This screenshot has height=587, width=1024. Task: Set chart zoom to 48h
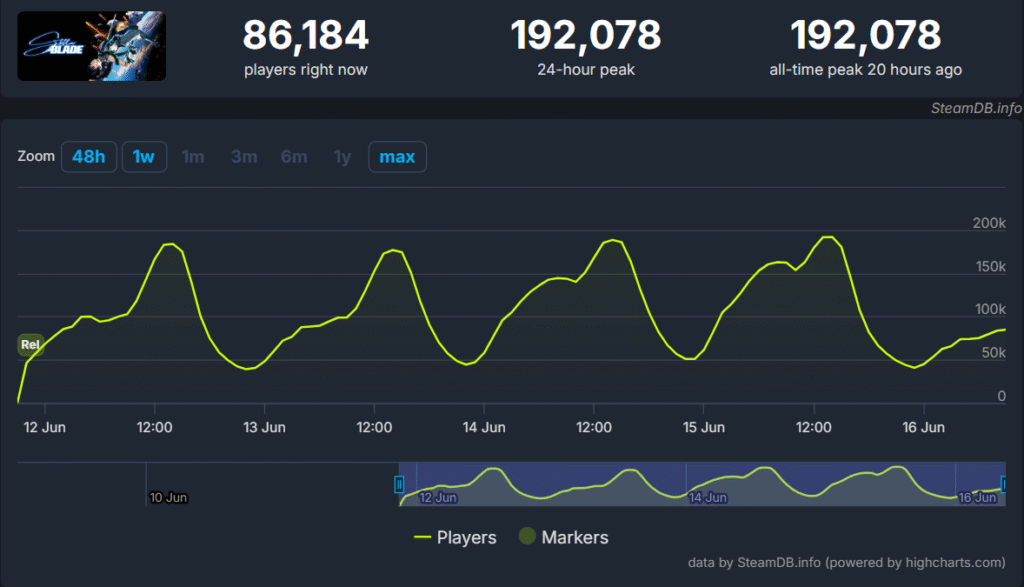(x=89, y=157)
